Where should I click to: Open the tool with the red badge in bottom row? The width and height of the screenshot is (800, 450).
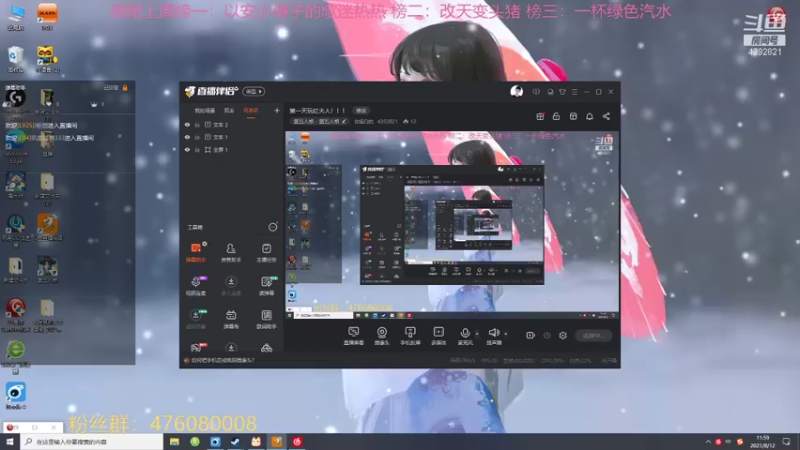[x=196, y=348]
